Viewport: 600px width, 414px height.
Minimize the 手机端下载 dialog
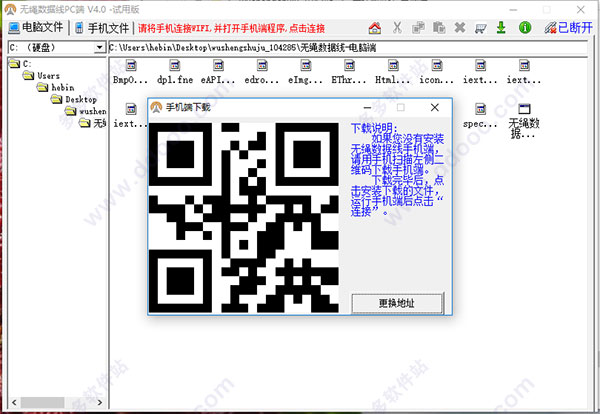point(367,108)
